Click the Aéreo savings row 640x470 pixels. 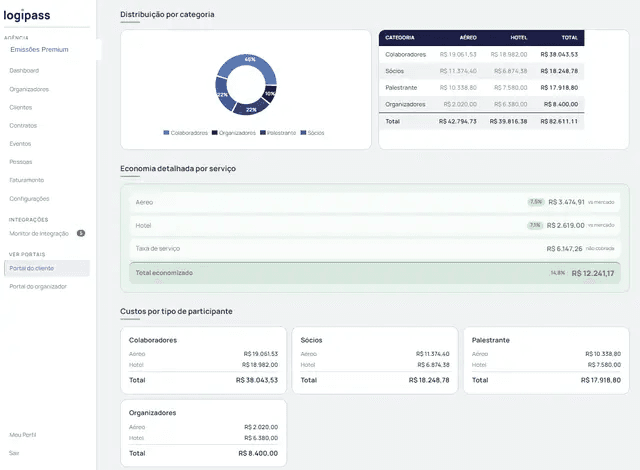pos(375,202)
